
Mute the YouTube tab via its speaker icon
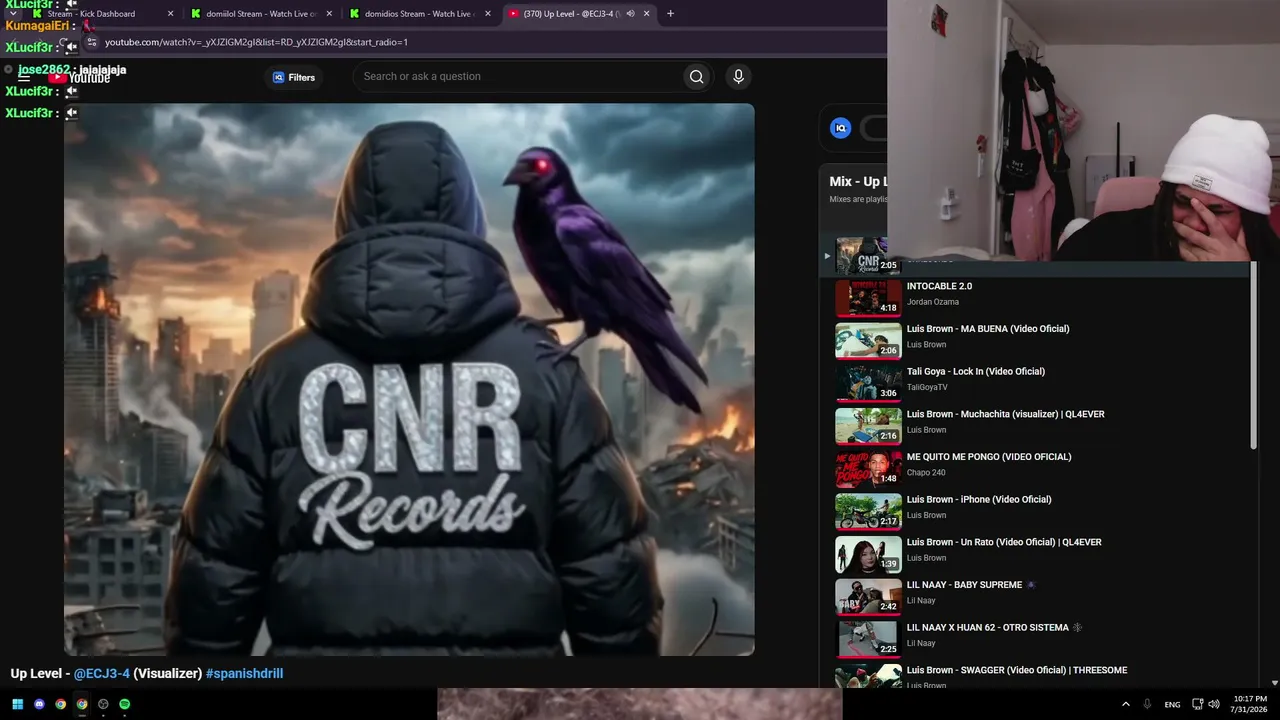pos(630,14)
